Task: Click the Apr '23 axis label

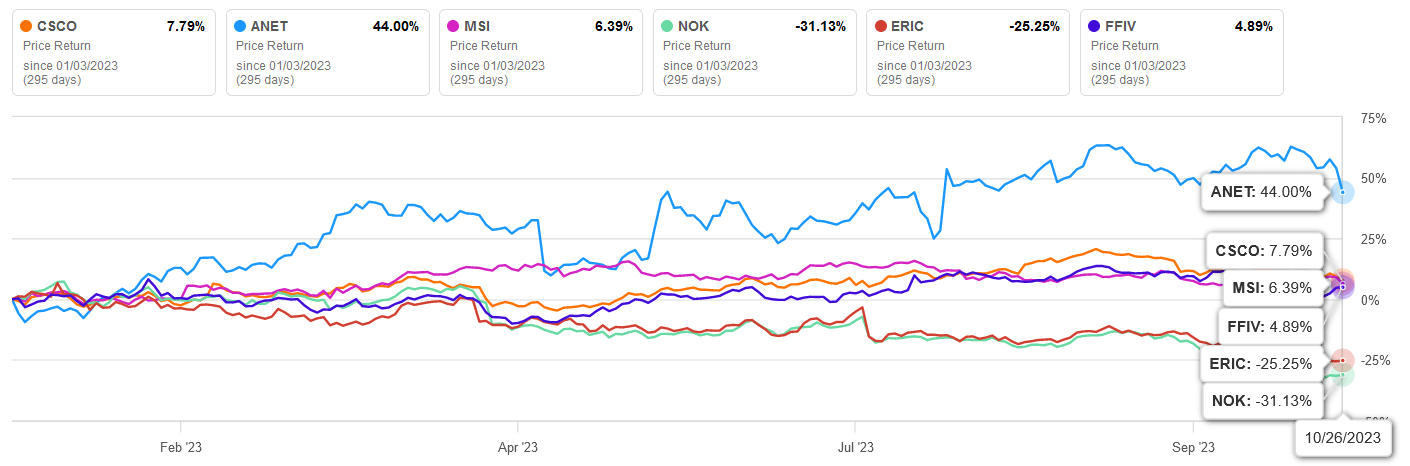Action: 517,447
